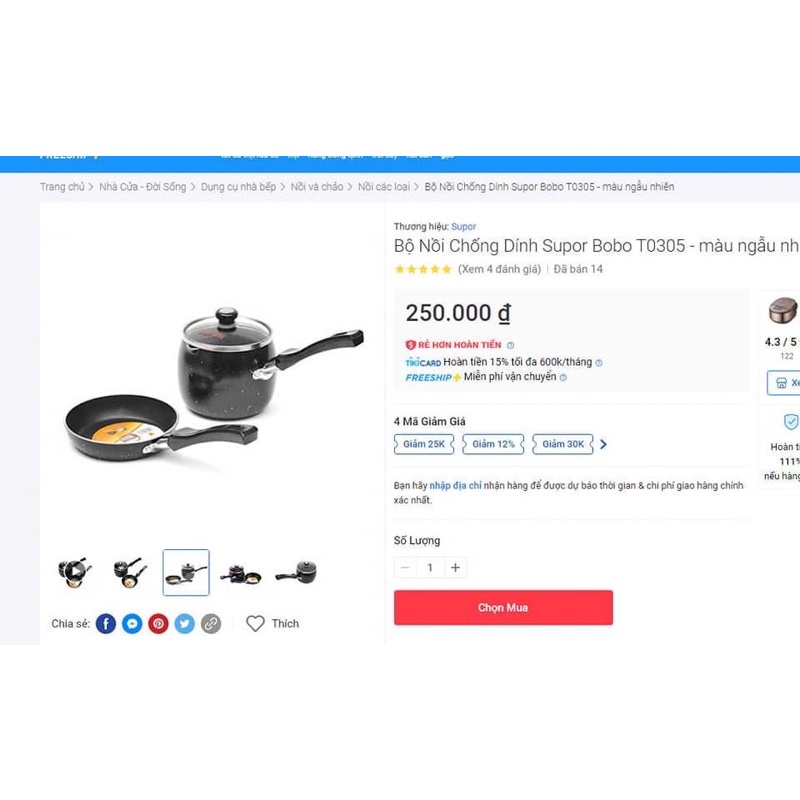Viewport: 800px width, 800px height.
Task: Expand more discount codes with arrow
Action: pyautogui.click(x=604, y=444)
